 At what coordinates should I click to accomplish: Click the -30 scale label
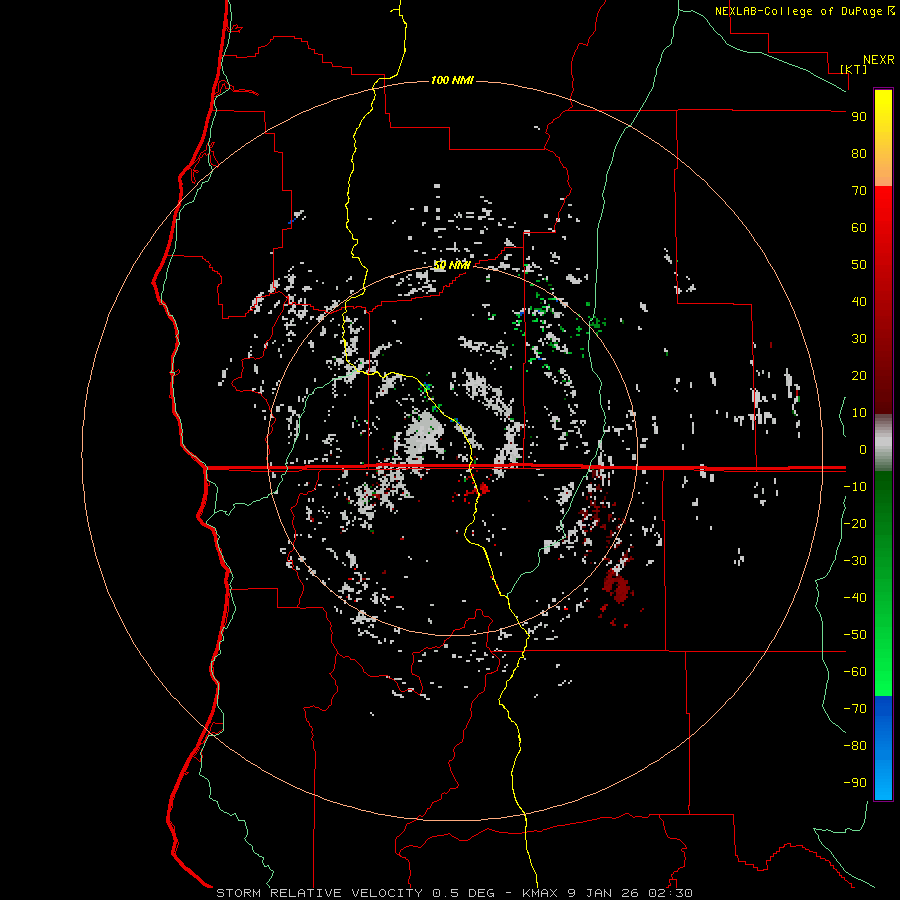pyautogui.click(x=855, y=561)
